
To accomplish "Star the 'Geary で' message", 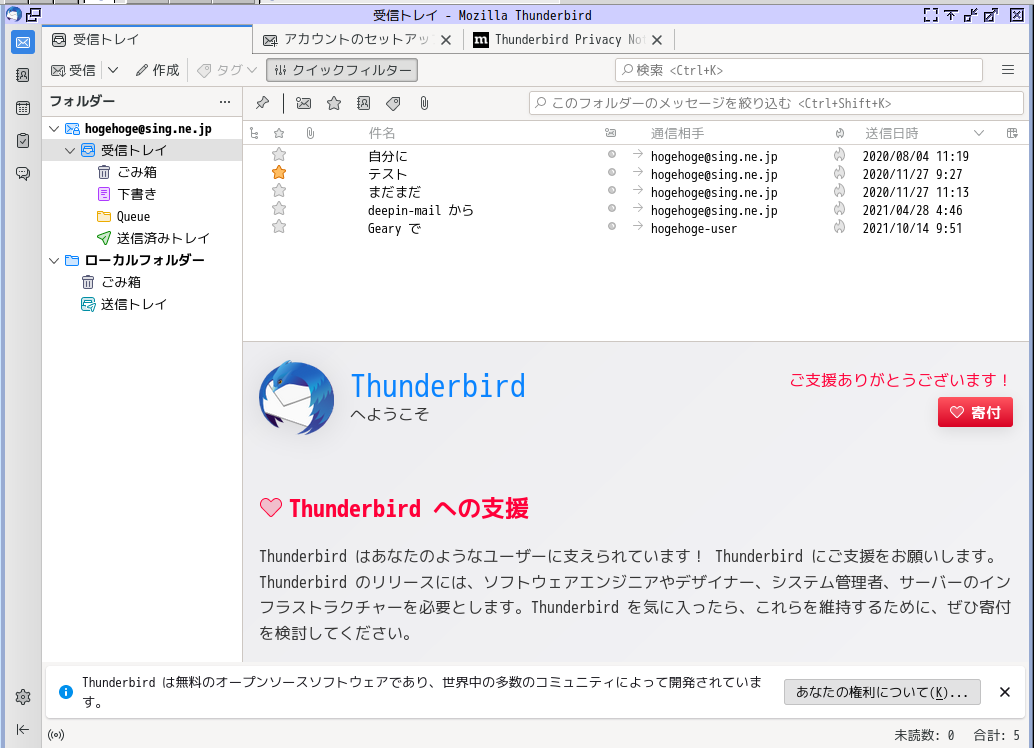I will tap(279, 228).
